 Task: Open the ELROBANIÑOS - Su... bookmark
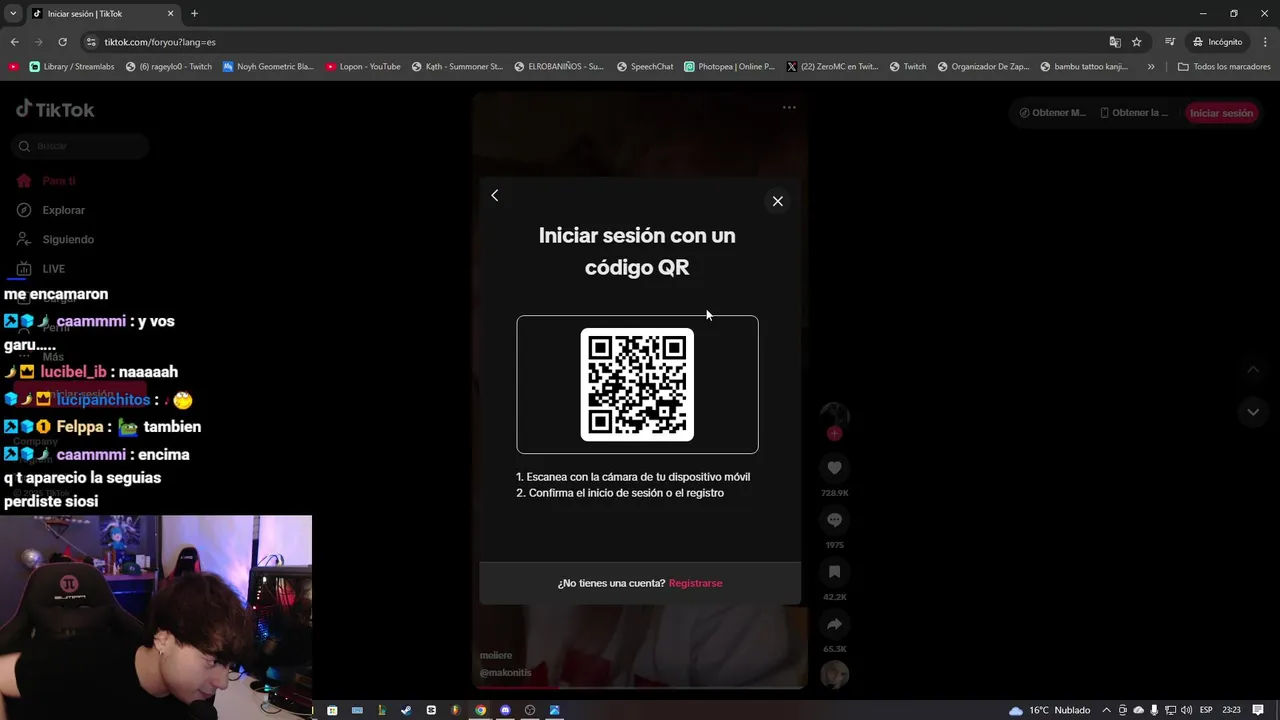pyautogui.click(x=558, y=67)
